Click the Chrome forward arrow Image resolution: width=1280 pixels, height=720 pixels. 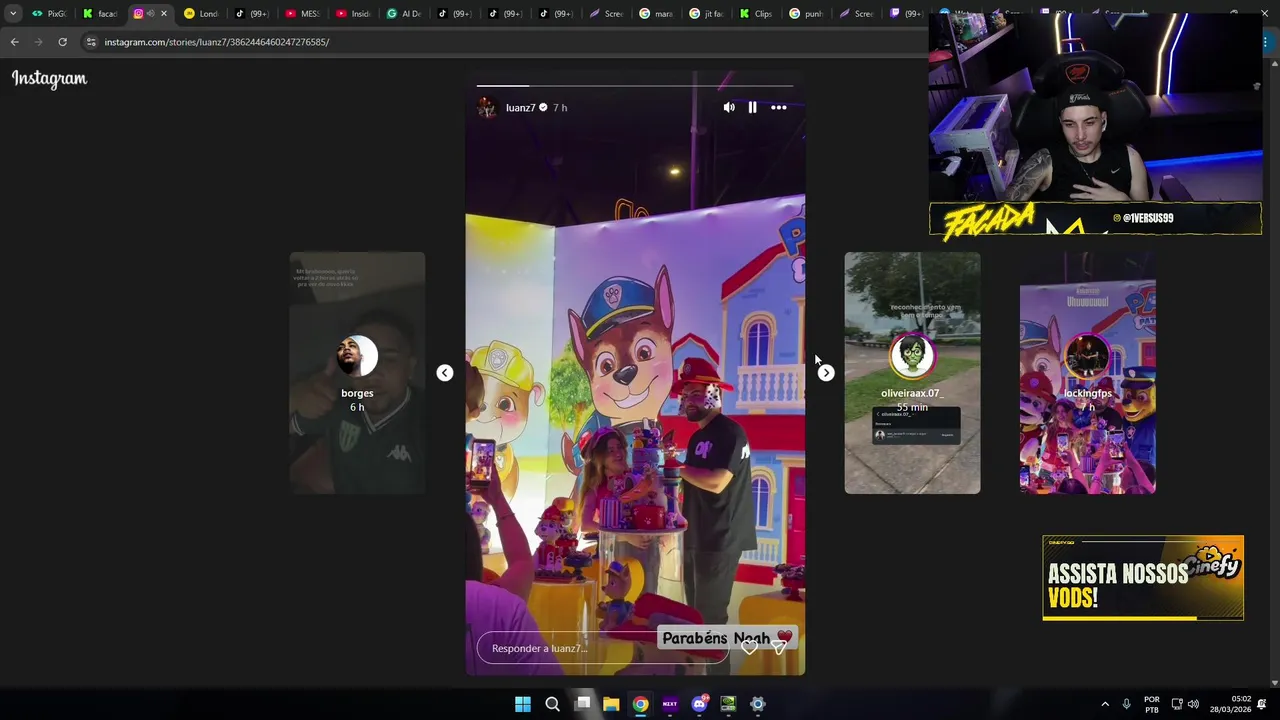click(x=38, y=42)
